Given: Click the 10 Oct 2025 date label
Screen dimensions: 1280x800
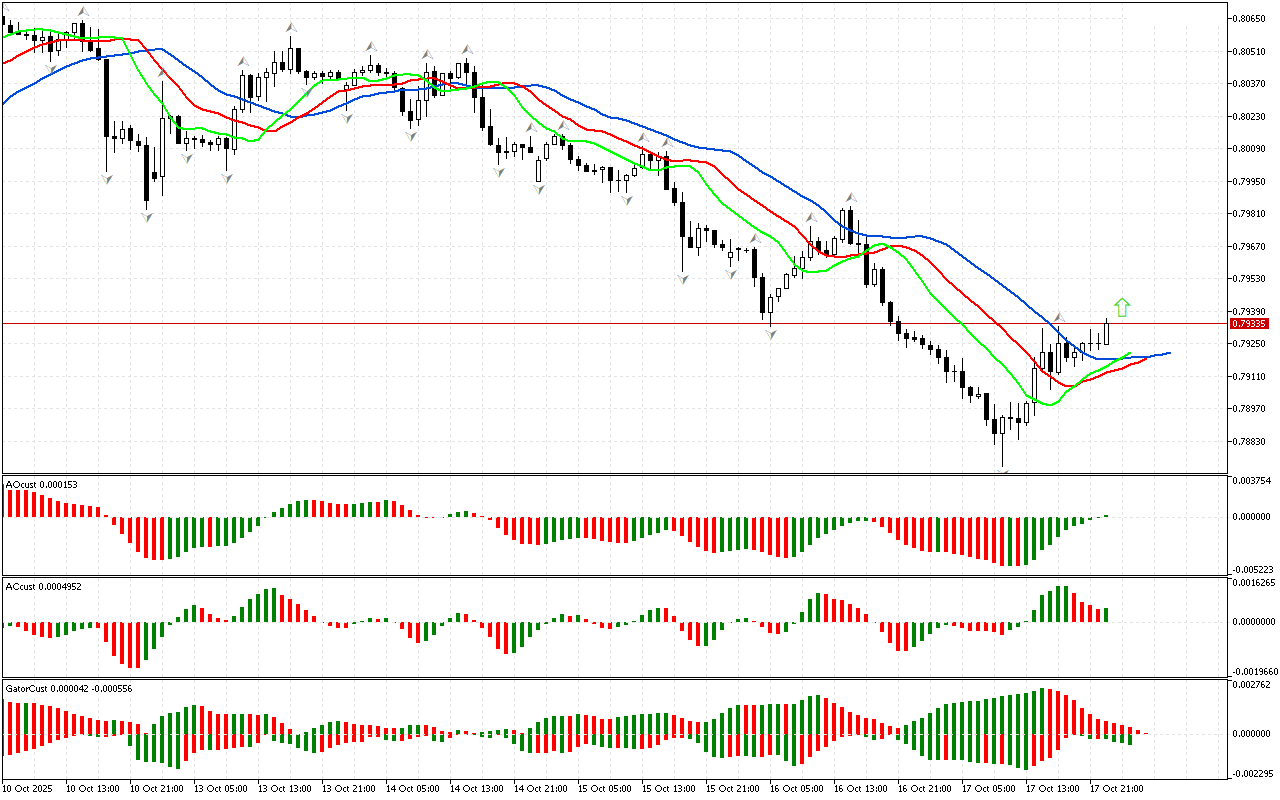Looking at the screenshot, I should [30, 789].
